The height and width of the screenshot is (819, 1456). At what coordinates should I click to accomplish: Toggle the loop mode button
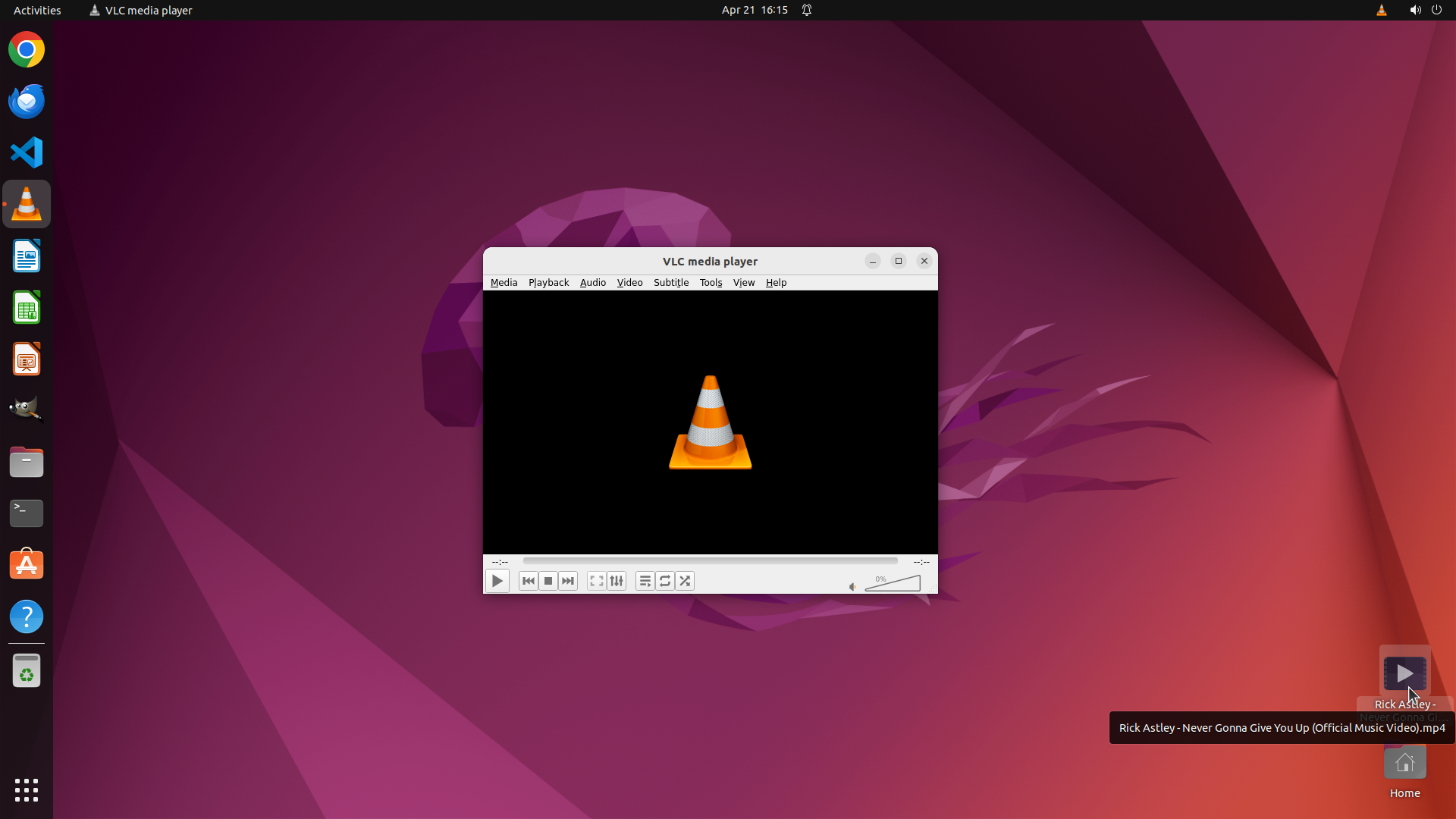click(665, 581)
